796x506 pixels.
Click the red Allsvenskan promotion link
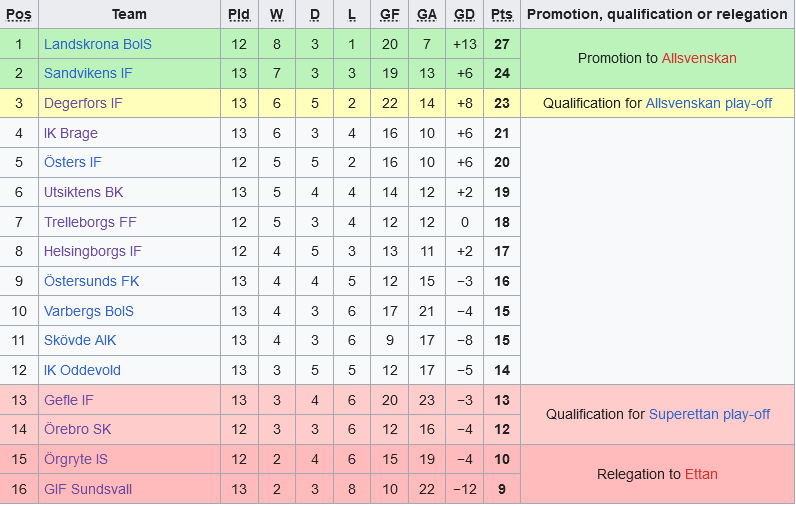click(699, 58)
